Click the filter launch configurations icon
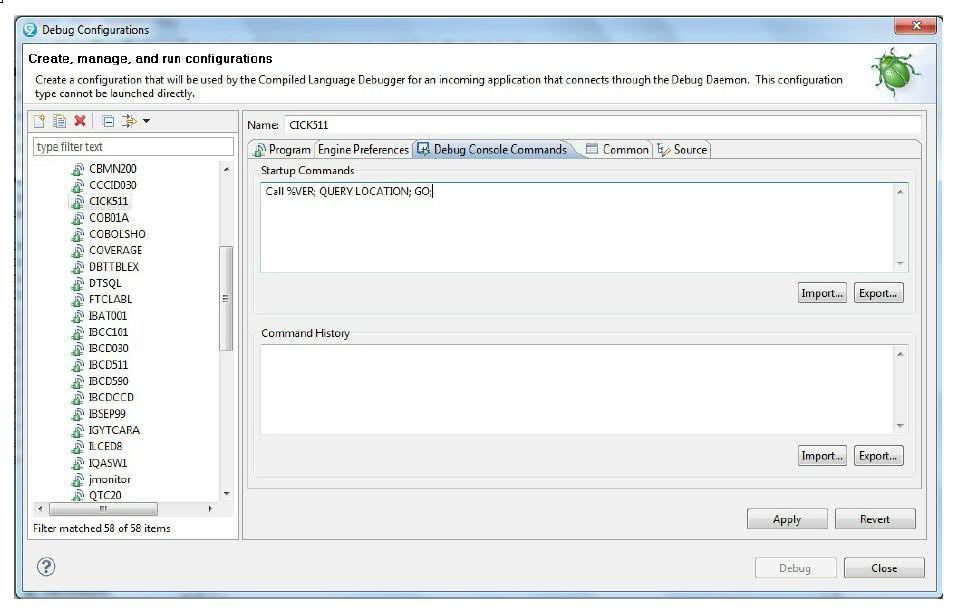 pos(129,121)
